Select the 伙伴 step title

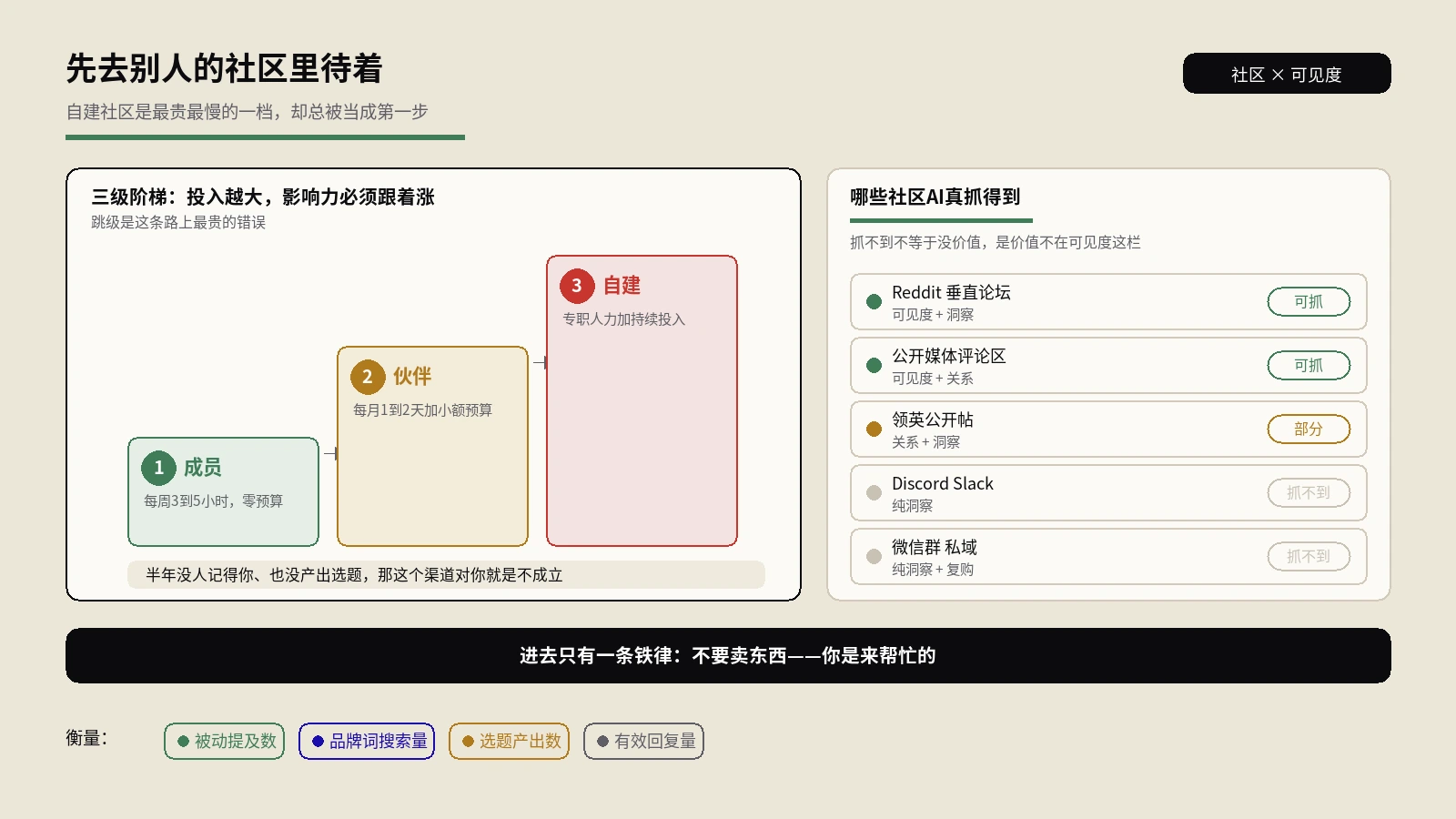[412, 377]
